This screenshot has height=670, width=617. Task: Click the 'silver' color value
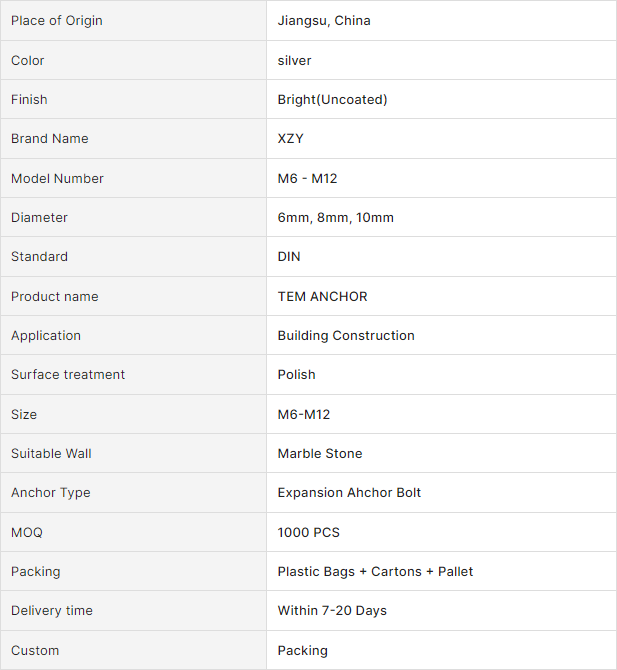pyautogui.click(x=295, y=60)
